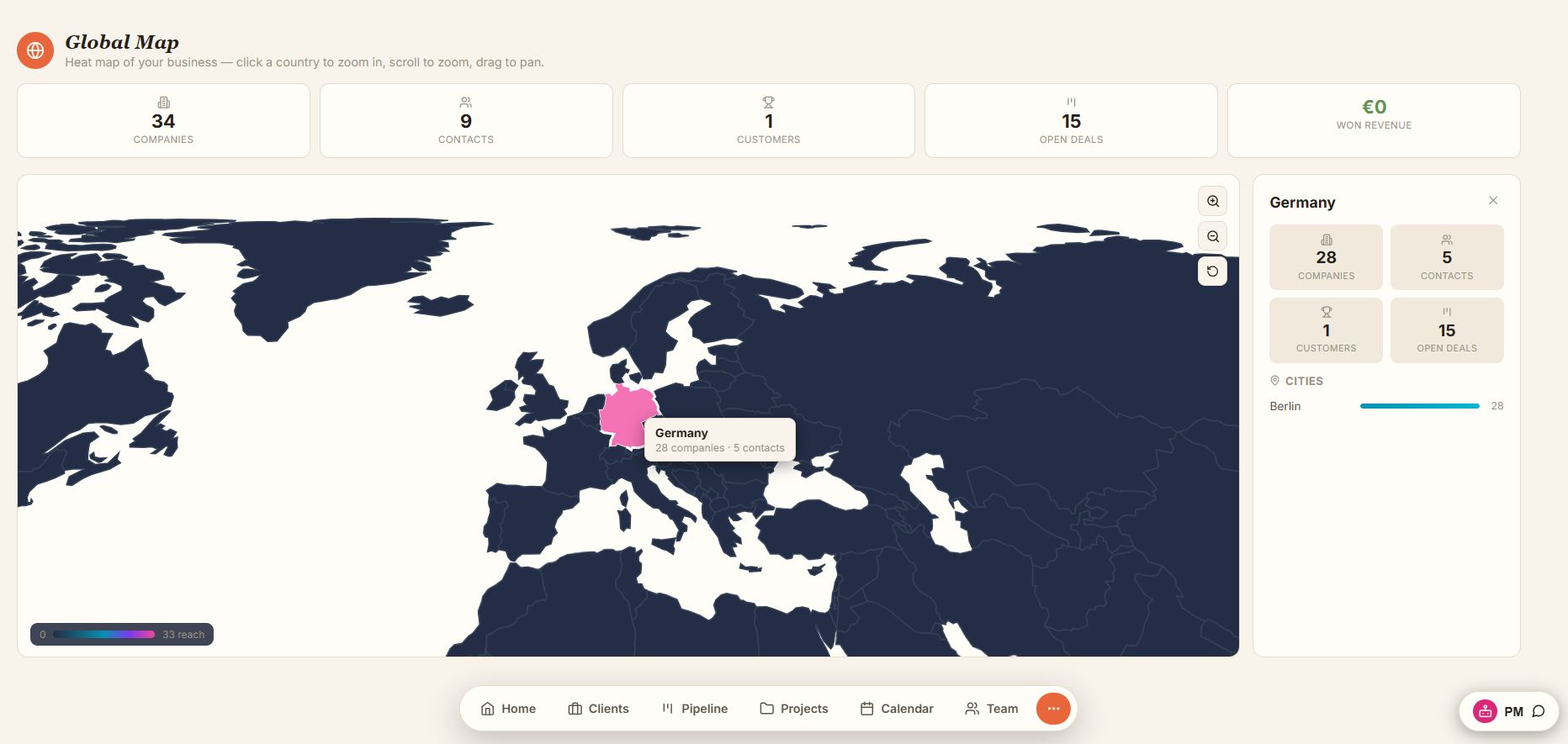This screenshot has width=1568, height=744.
Task: Select the 1 Customers summary card
Action: (769, 120)
